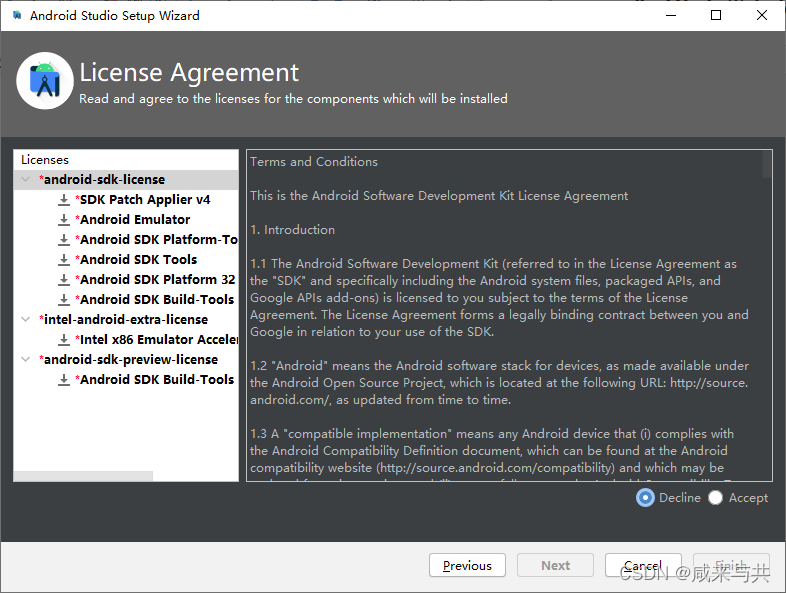Select Intel x86 Emulator Accelerator item

pyautogui.click(x=156, y=340)
